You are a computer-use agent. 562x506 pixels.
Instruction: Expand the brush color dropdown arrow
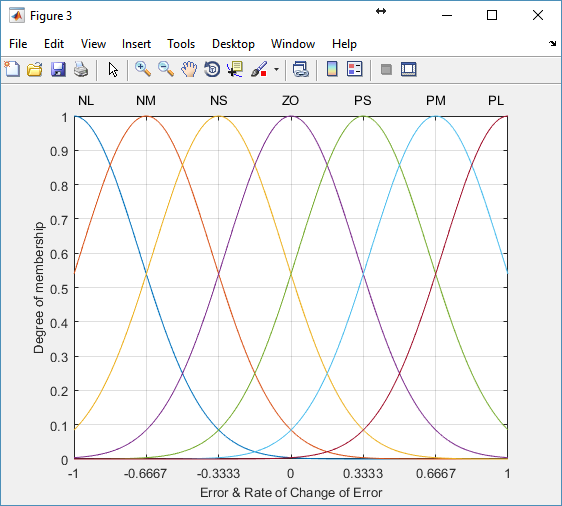276,69
